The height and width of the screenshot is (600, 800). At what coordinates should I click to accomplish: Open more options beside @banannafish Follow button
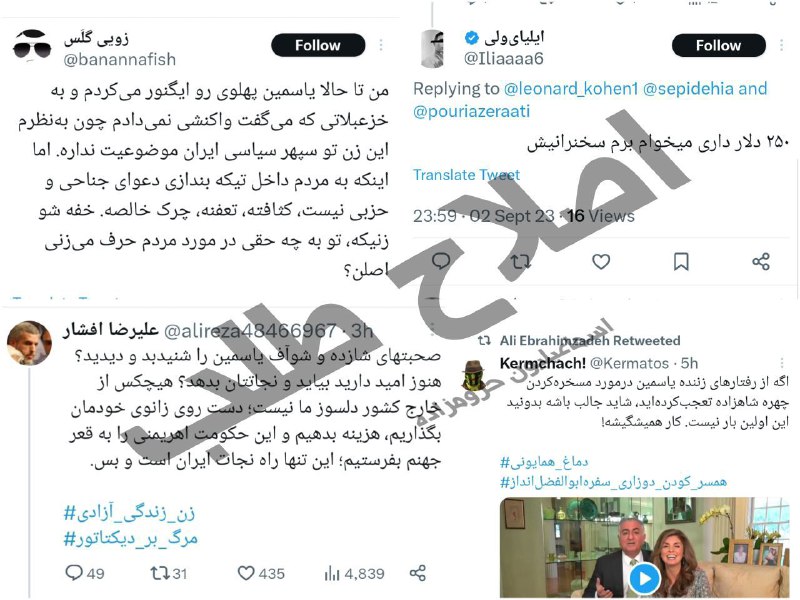click(x=381, y=45)
